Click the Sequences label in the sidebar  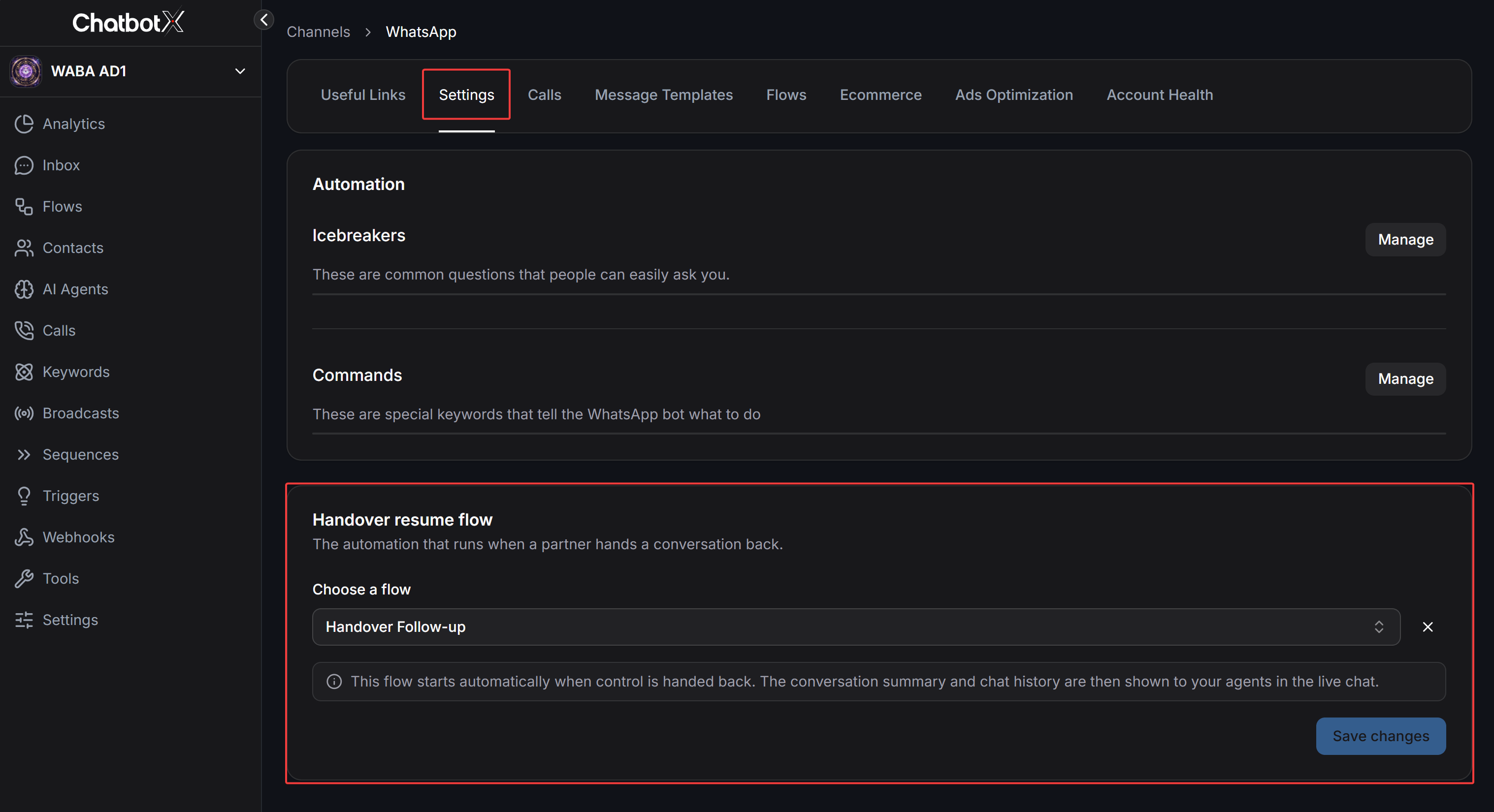coord(81,454)
